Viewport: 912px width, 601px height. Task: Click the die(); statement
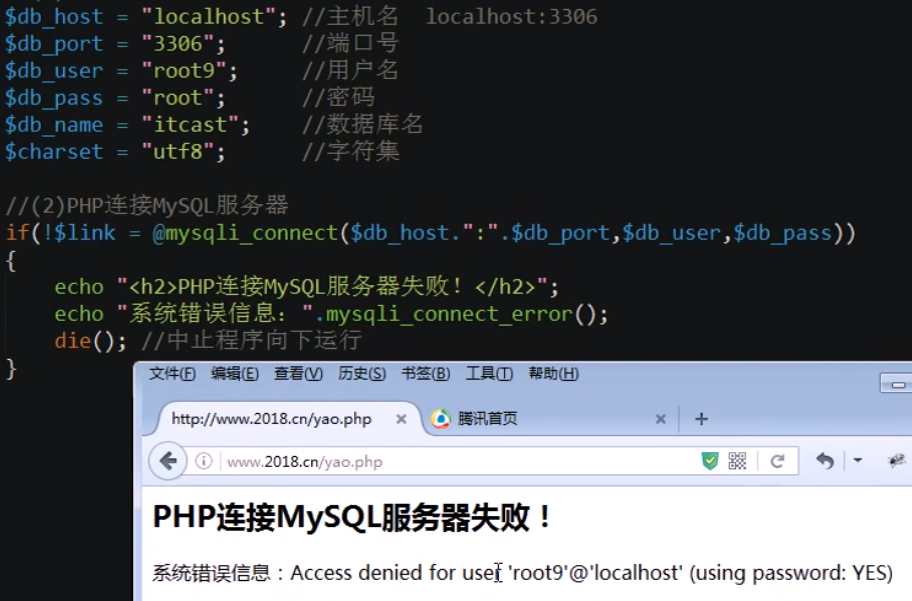pyautogui.click(x=90, y=341)
